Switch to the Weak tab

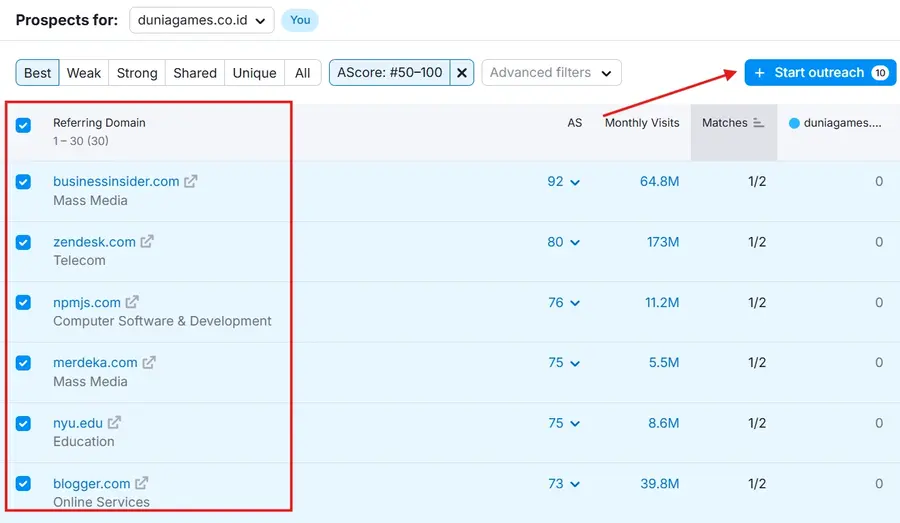[83, 73]
